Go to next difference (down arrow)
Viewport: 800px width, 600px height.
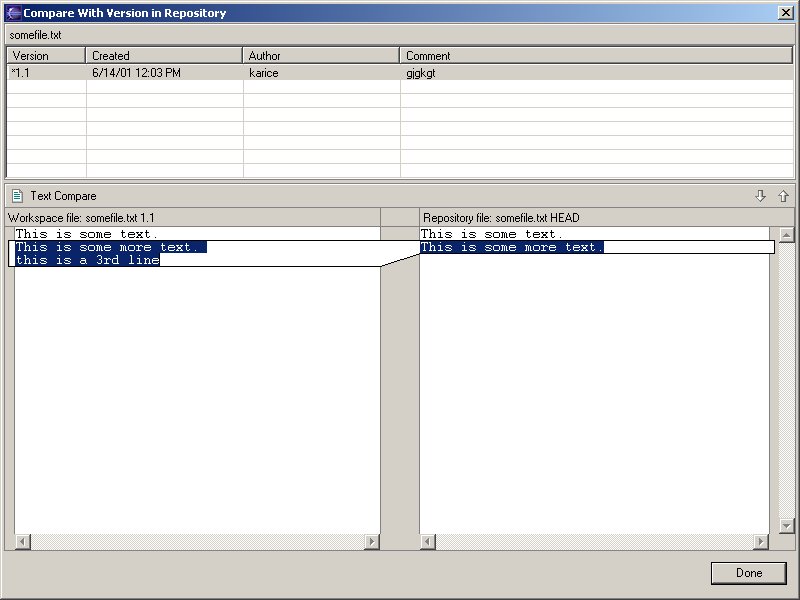coord(760,196)
